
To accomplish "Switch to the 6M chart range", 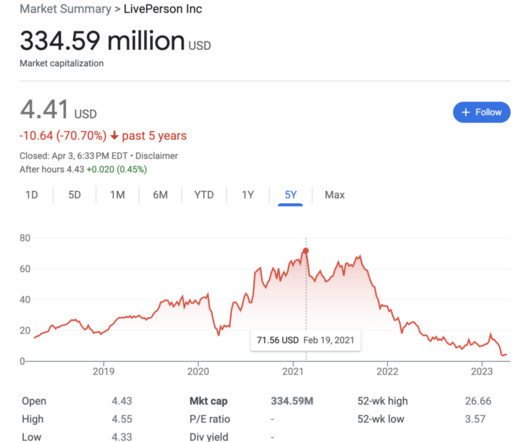I will [160, 195].
